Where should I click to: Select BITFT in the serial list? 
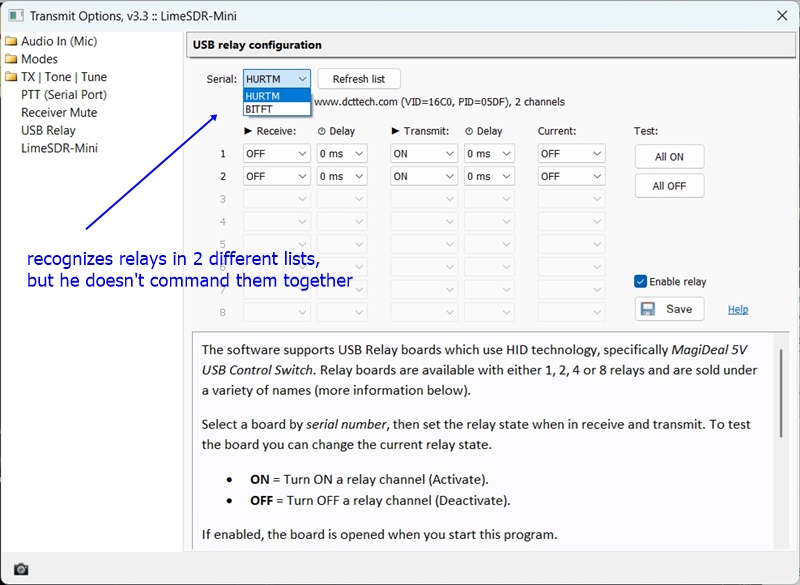[259, 109]
